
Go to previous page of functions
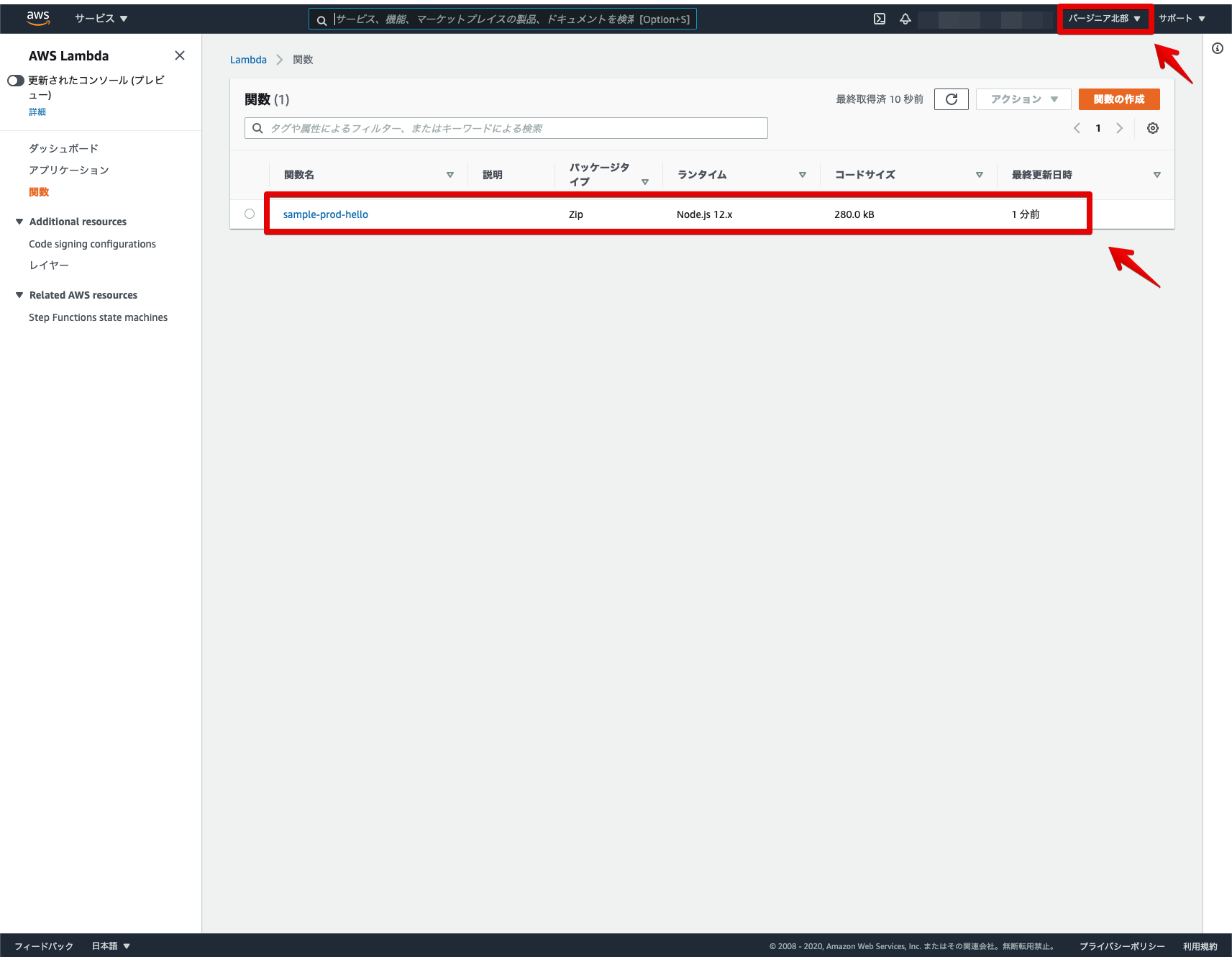[1077, 128]
